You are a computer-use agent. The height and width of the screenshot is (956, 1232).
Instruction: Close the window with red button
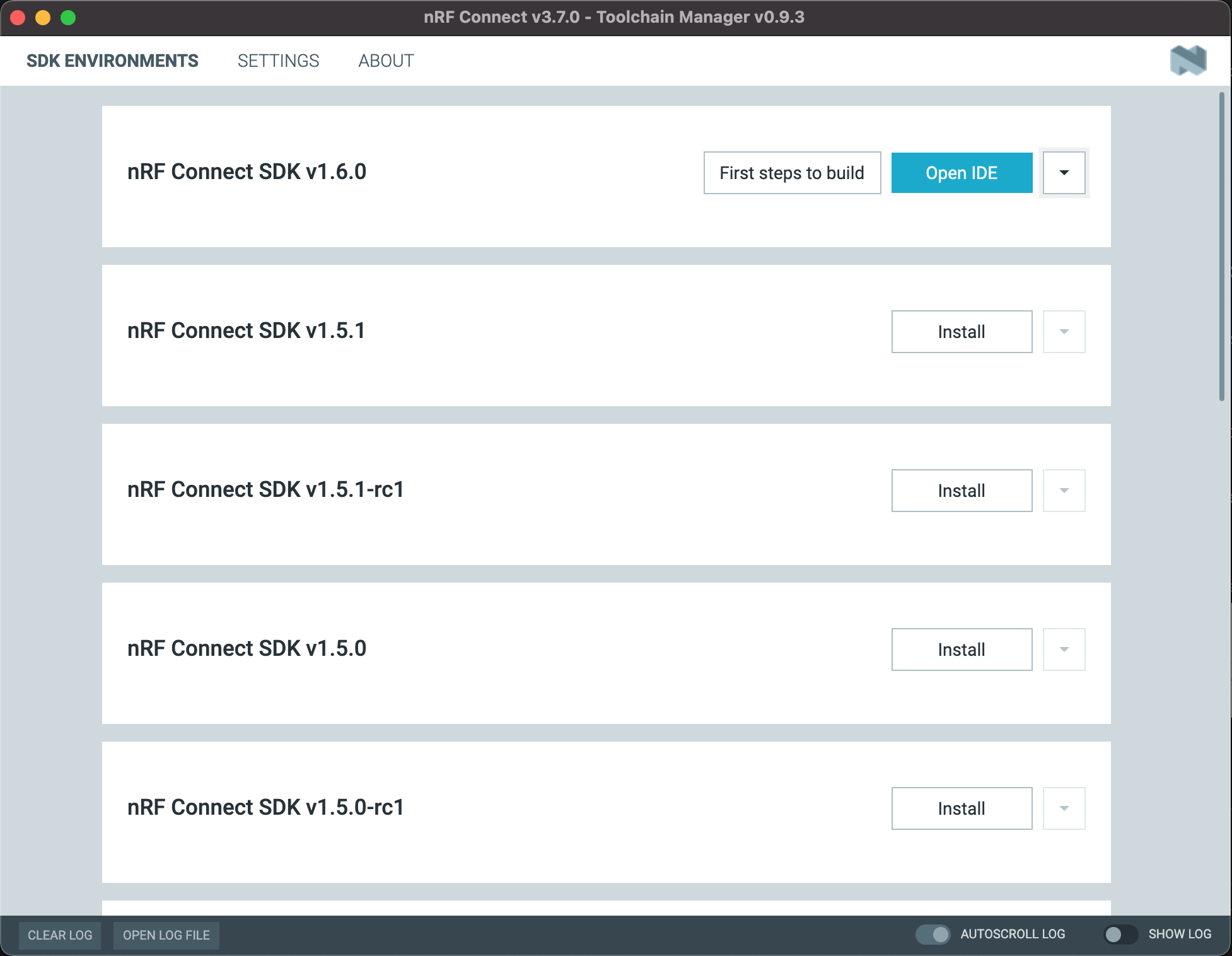click(18, 18)
